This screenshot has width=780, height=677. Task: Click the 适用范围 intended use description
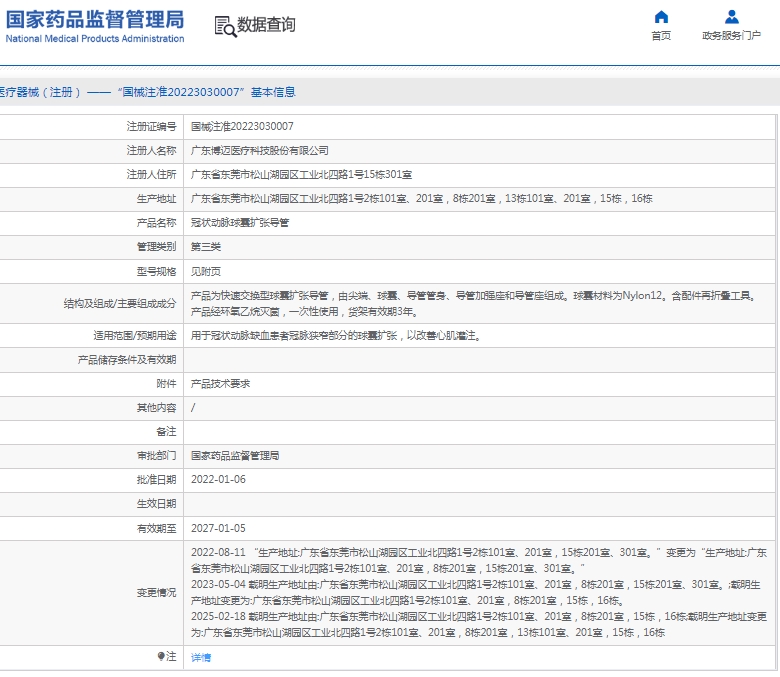337,336
